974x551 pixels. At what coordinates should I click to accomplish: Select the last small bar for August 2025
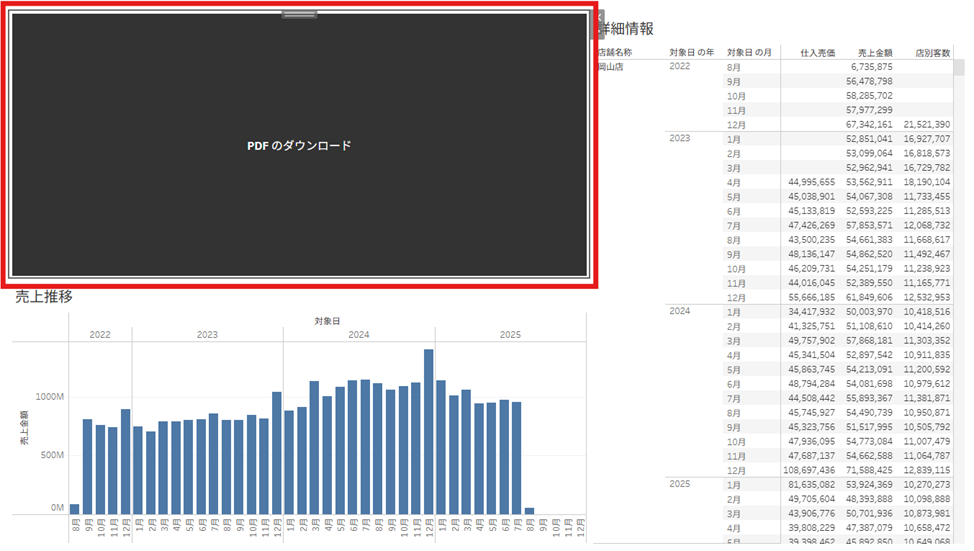pos(529,511)
